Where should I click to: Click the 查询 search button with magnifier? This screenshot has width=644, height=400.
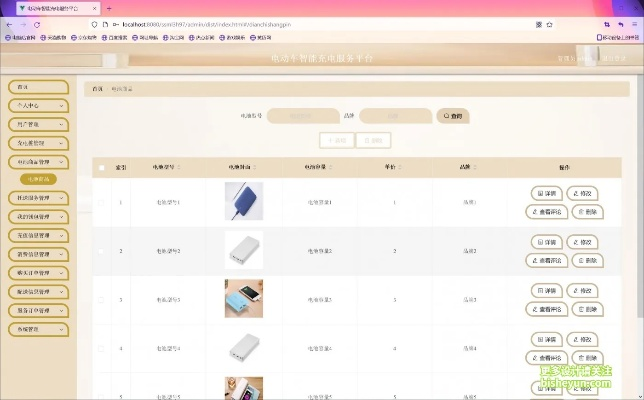click(452, 116)
